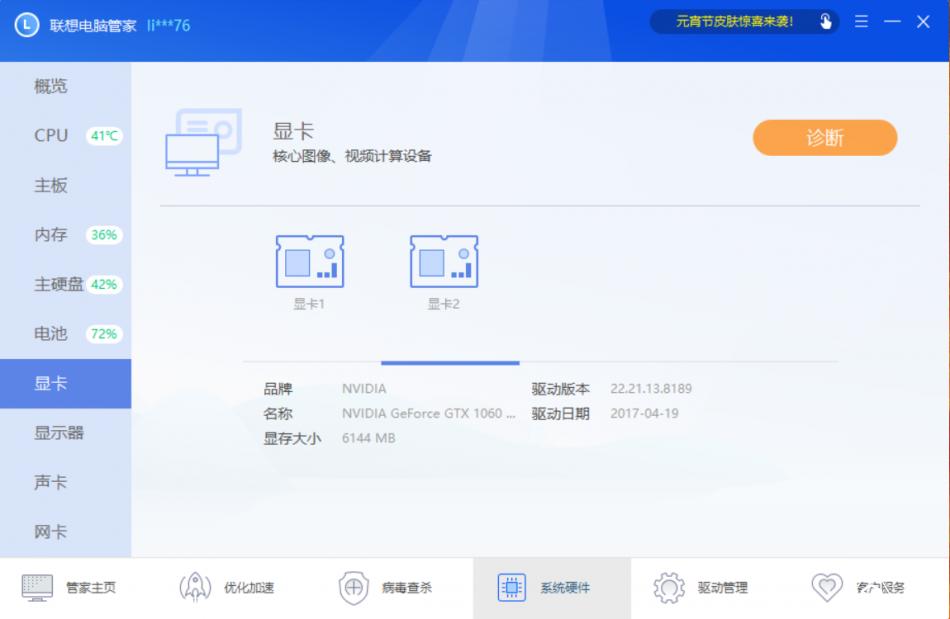Select 显卡1 to view its details
The height and width of the screenshot is (619, 950).
click(x=310, y=265)
